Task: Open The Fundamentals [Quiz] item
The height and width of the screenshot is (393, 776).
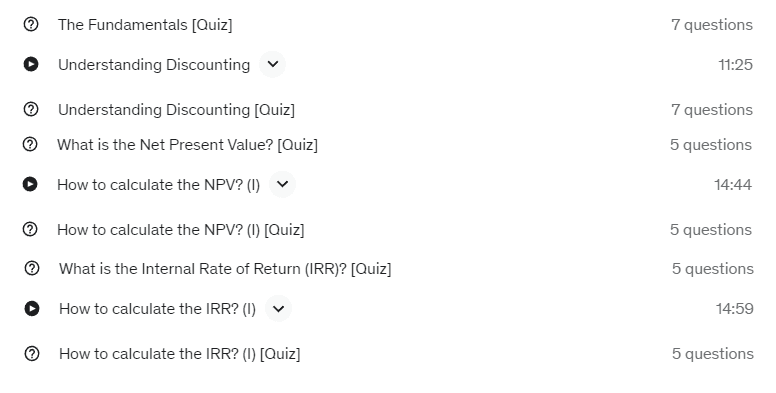Action: [x=145, y=25]
